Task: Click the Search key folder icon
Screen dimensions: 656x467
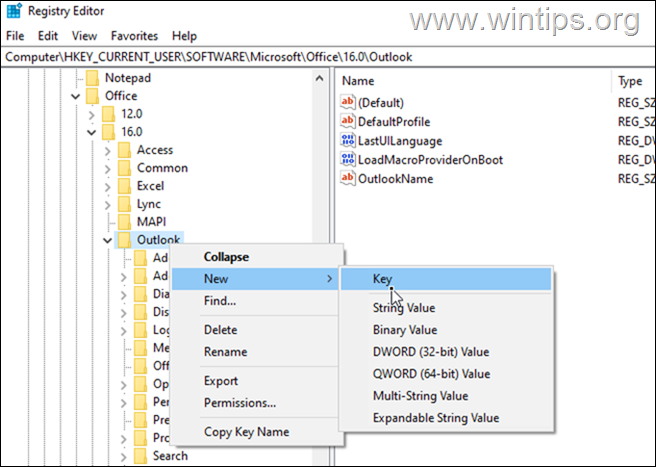Action: tap(141, 456)
